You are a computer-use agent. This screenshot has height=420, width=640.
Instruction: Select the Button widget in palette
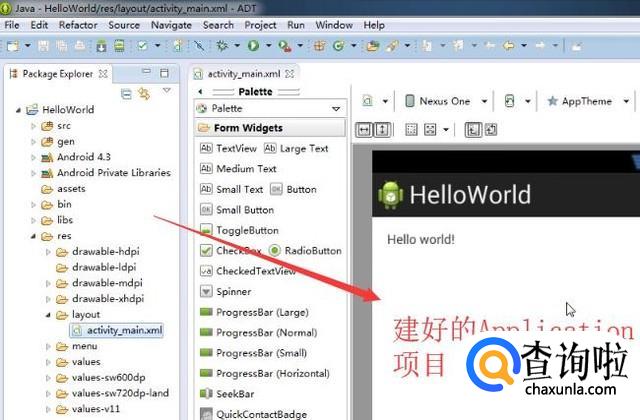293,189
